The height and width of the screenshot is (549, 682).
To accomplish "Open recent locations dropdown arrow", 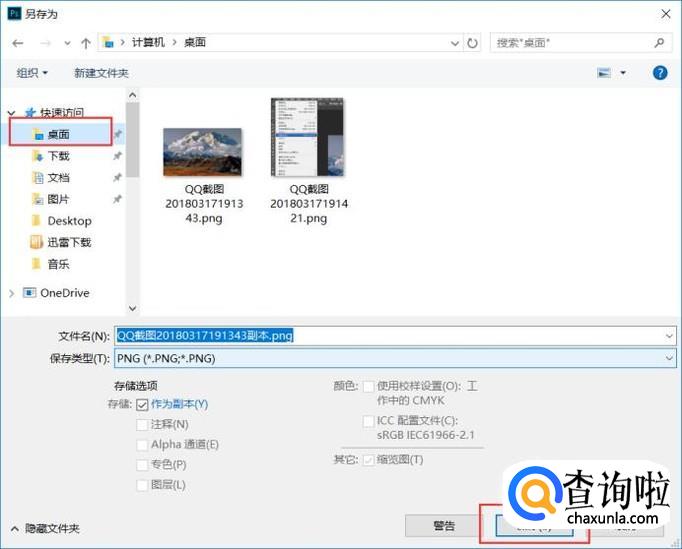I will 67,43.
